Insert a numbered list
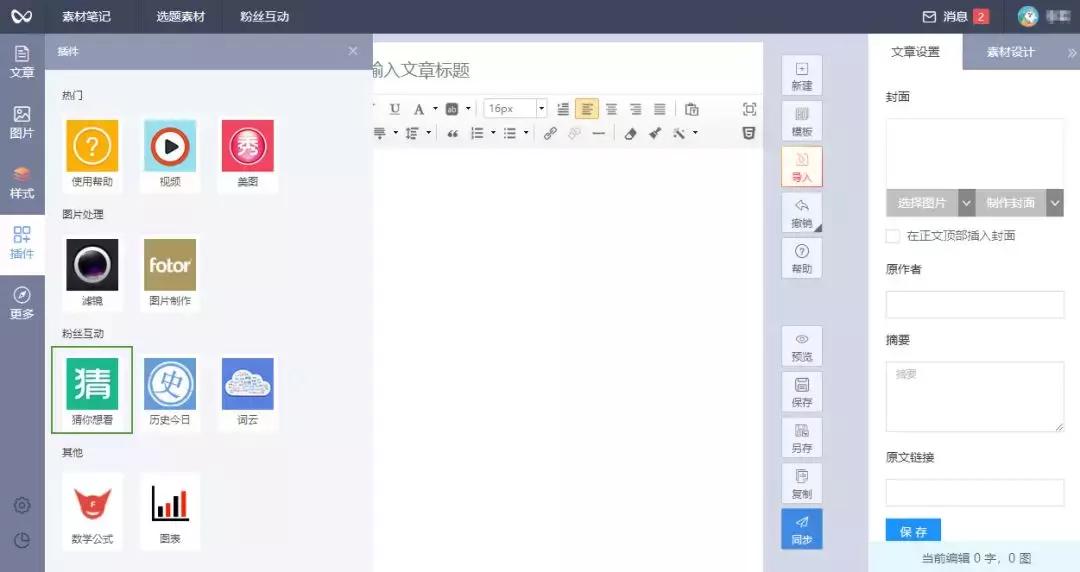The height and width of the screenshot is (572, 1080). (x=477, y=133)
